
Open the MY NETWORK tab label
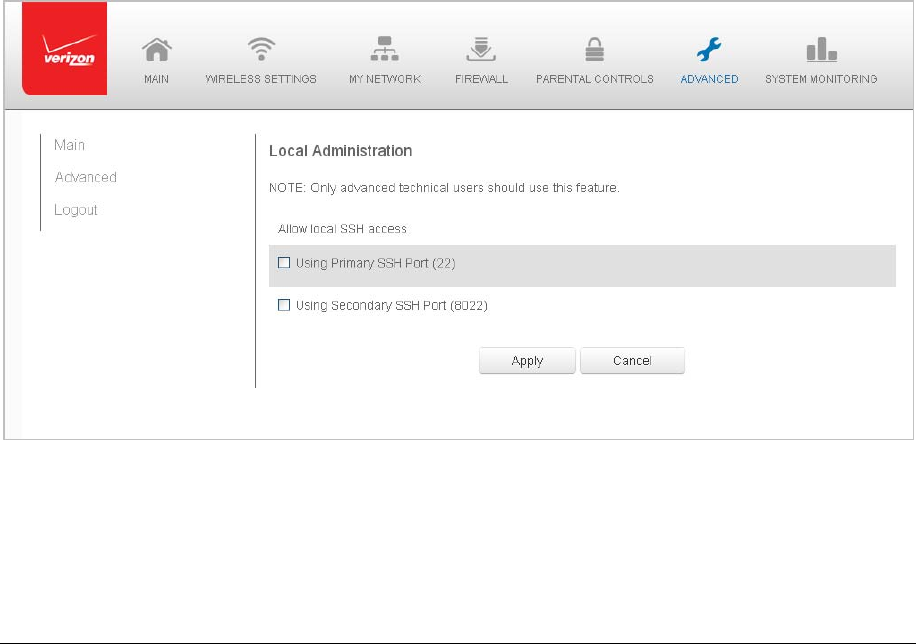[x=385, y=79]
